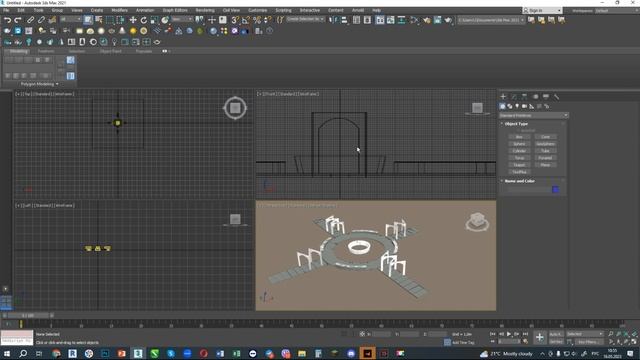The height and width of the screenshot is (360, 640).
Task: Open the Create Selection Set dropdown
Action: (305, 19)
